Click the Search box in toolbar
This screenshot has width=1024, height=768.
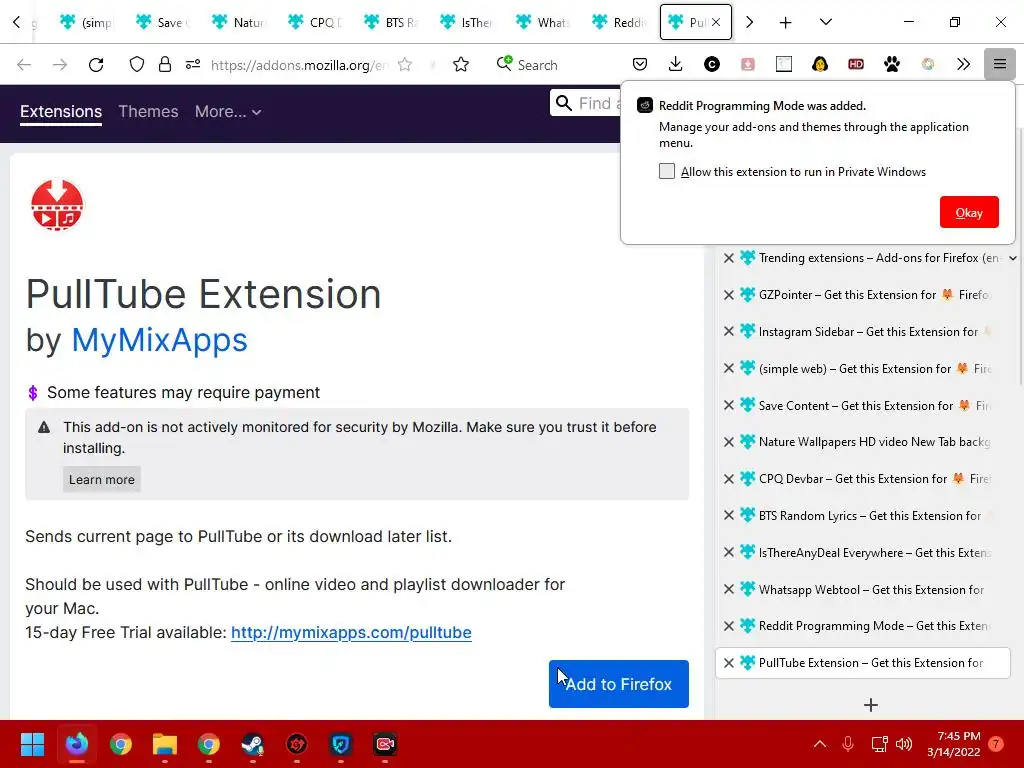pos(537,65)
